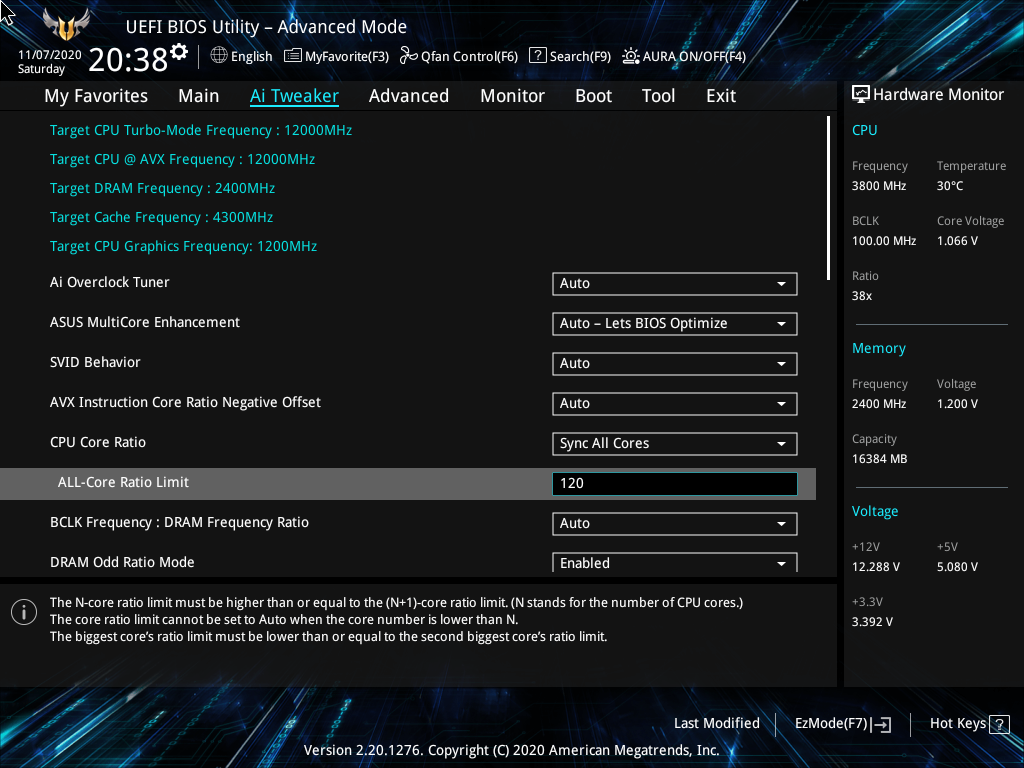Click the 11/07/2020 Saturday date
The image size is (1024, 768).
click(x=49, y=62)
